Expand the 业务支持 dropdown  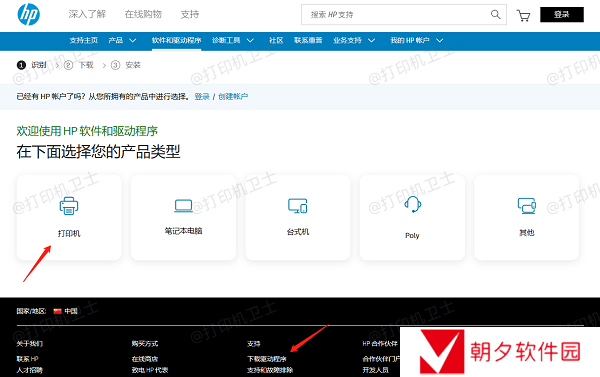coord(354,40)
